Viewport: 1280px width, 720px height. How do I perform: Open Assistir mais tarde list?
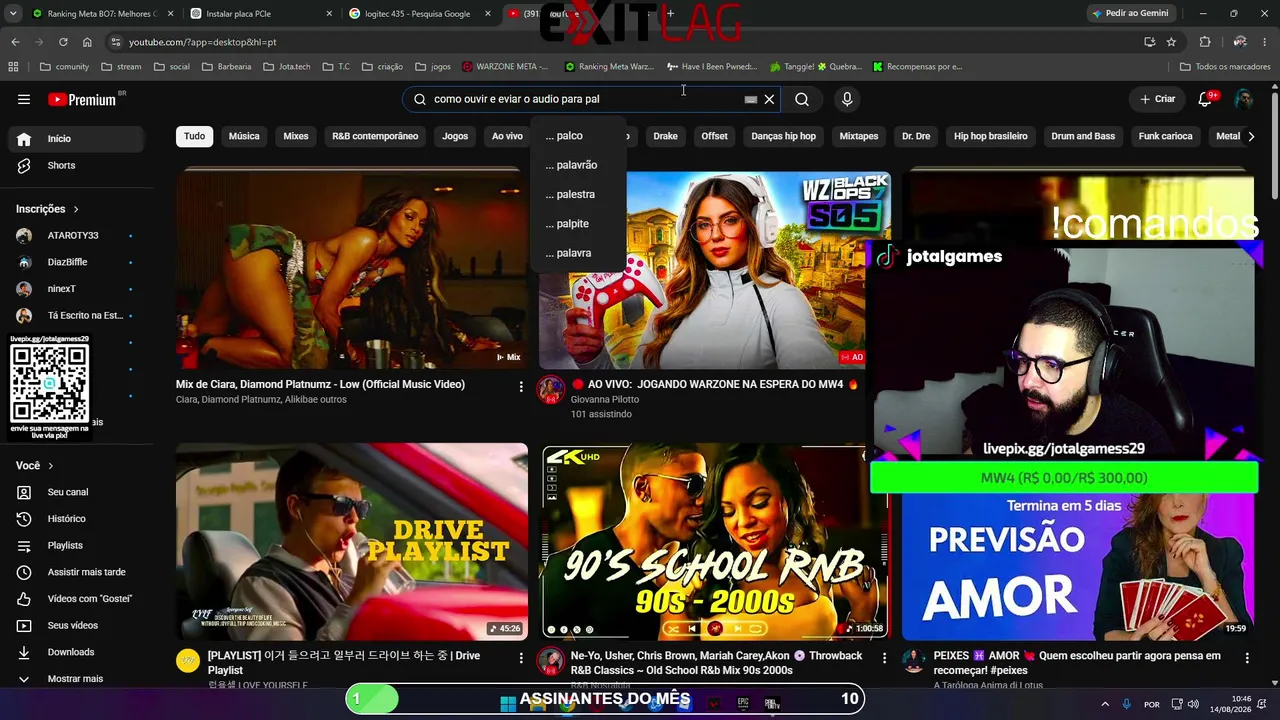coord(78,572)
